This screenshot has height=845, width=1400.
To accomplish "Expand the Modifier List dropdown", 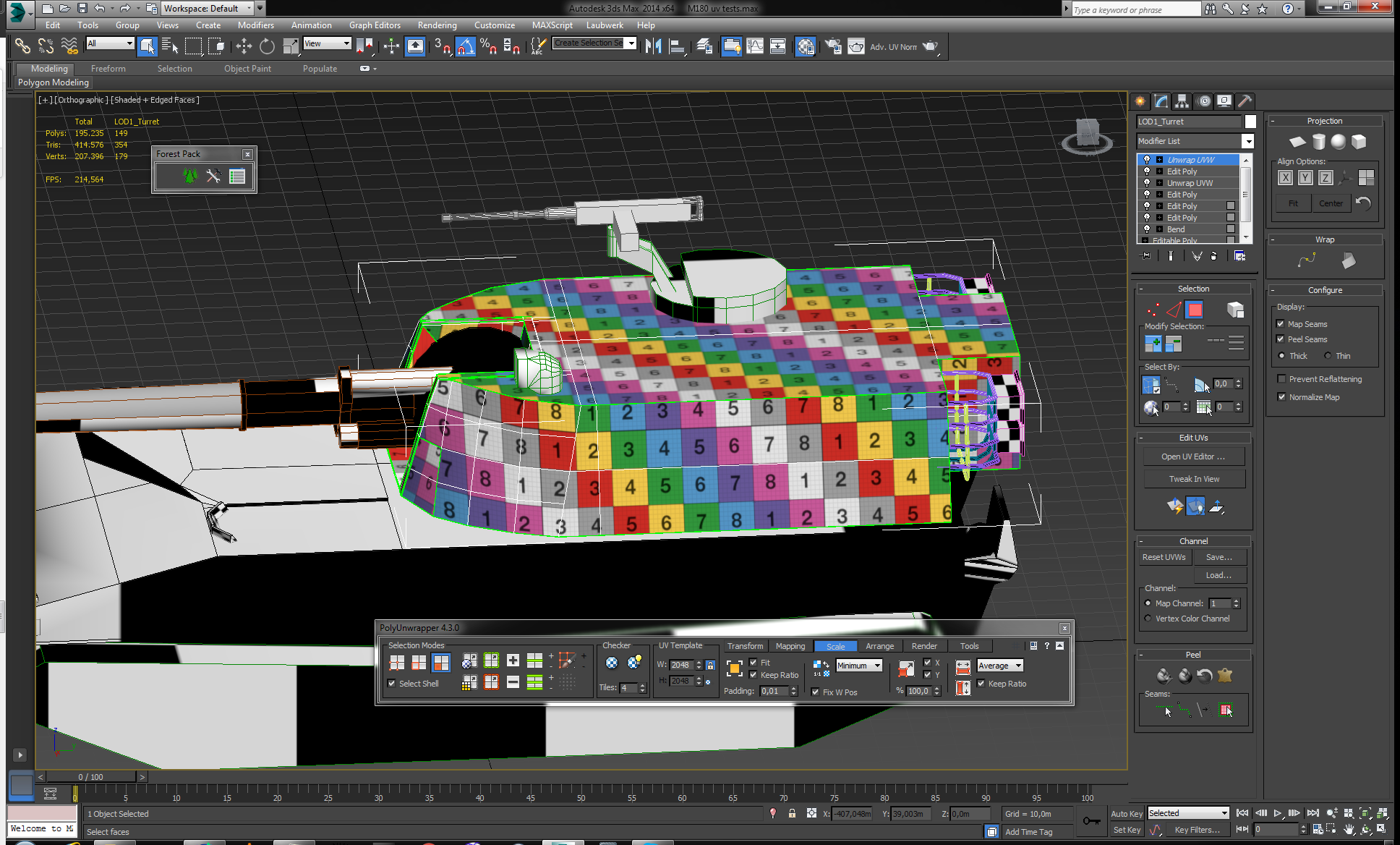I will coord(1247,141).
